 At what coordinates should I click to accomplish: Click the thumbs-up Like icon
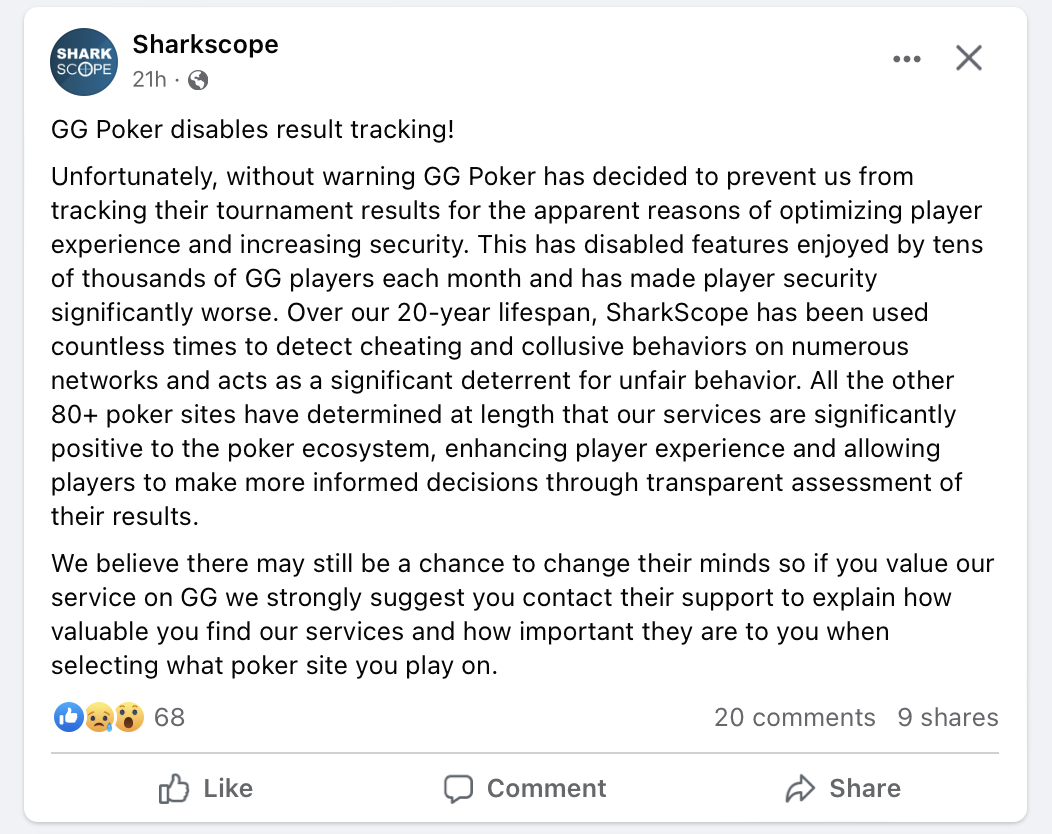172,788
